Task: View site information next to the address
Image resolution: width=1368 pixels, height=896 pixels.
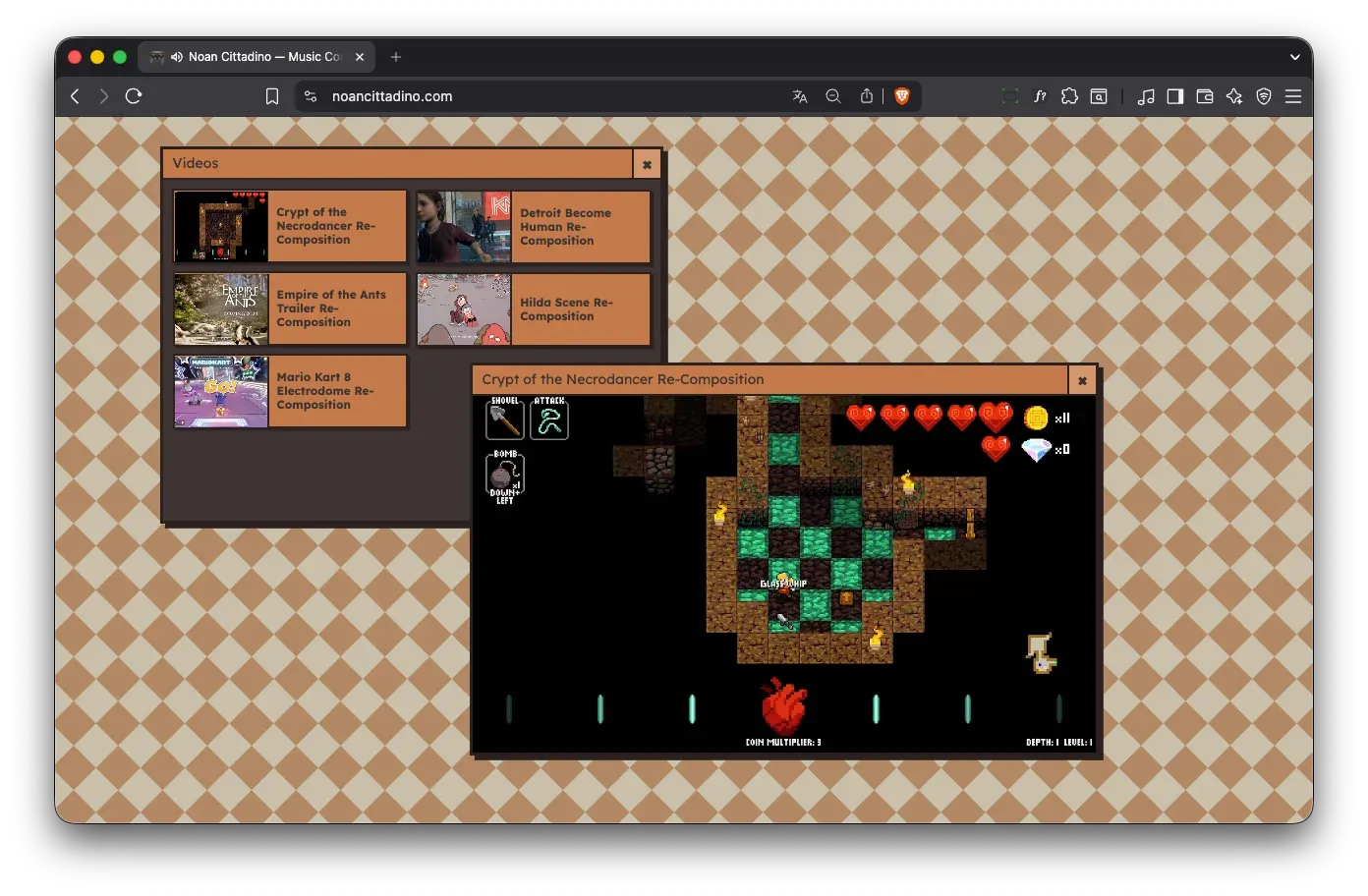Action: point(311,96)
